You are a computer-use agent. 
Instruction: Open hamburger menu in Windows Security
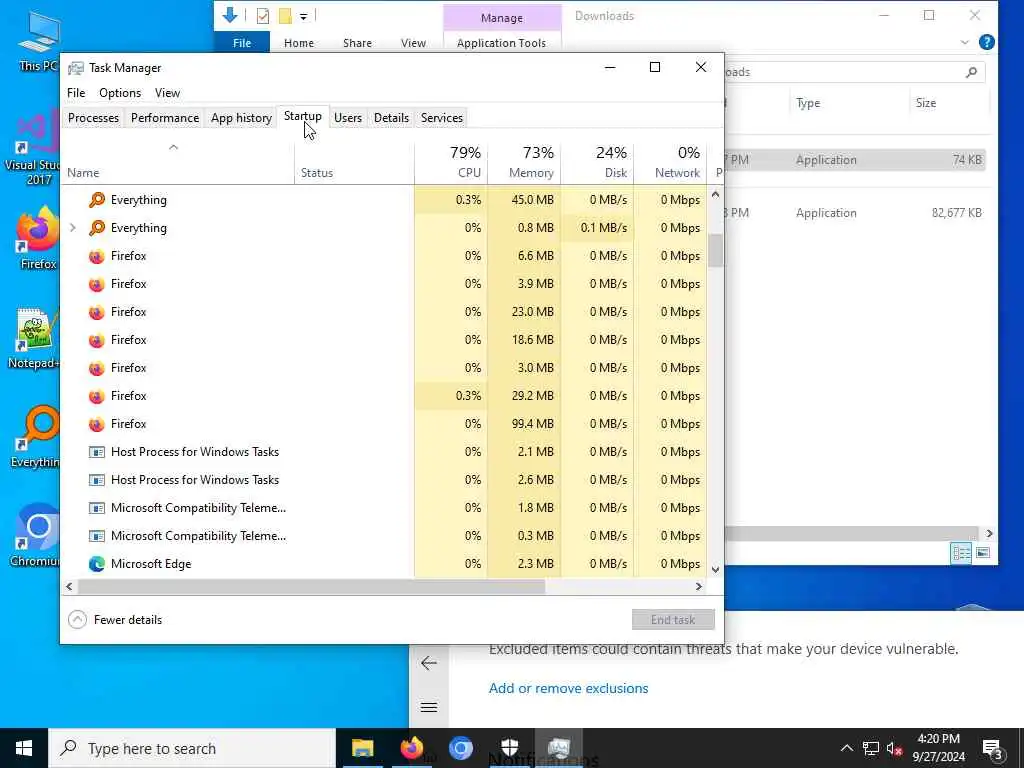coord(428,707)
